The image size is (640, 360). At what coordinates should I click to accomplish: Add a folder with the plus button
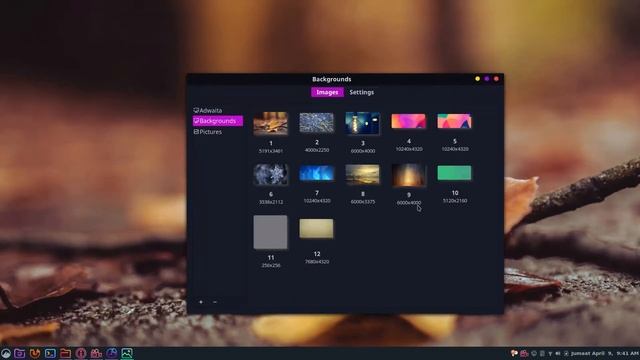201,302
